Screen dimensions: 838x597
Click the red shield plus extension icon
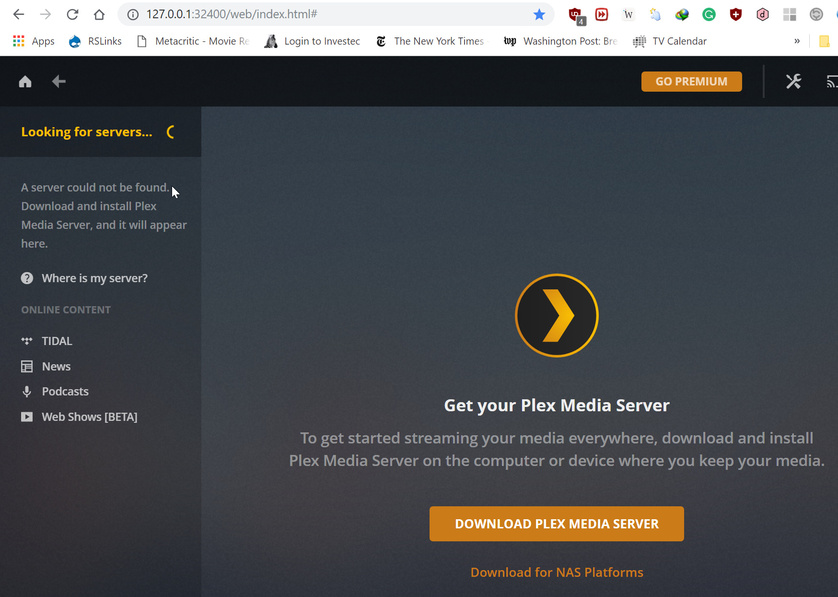[736, 14]
